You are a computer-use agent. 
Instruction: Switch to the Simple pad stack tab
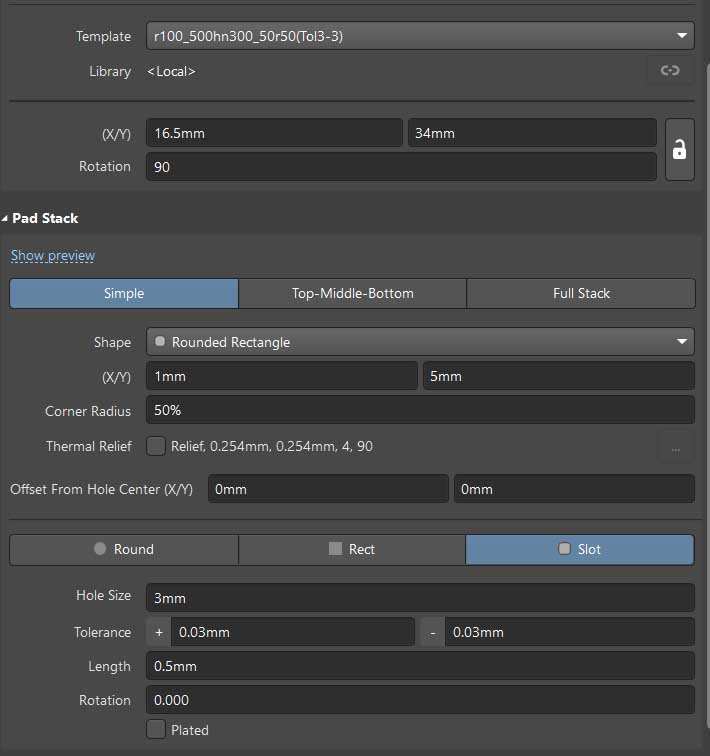coord(124,293)
